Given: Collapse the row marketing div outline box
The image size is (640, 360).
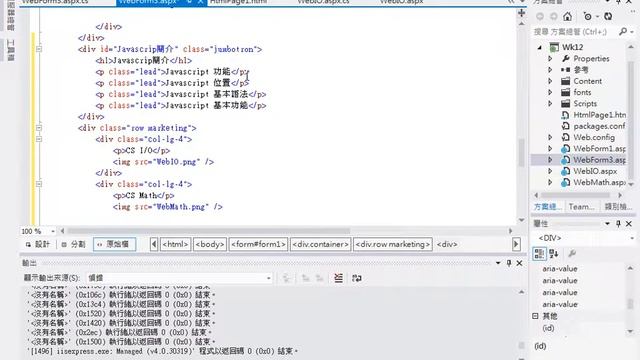Looking at the screenshot, I should click(39, 128).
